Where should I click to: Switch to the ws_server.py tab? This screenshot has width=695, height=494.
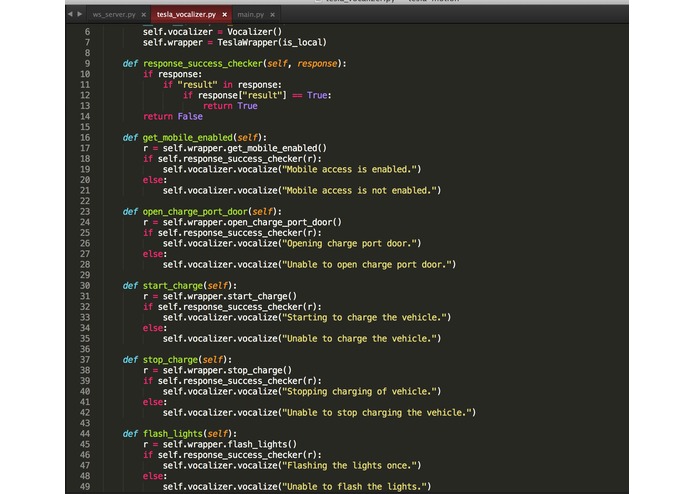[114, 15]
